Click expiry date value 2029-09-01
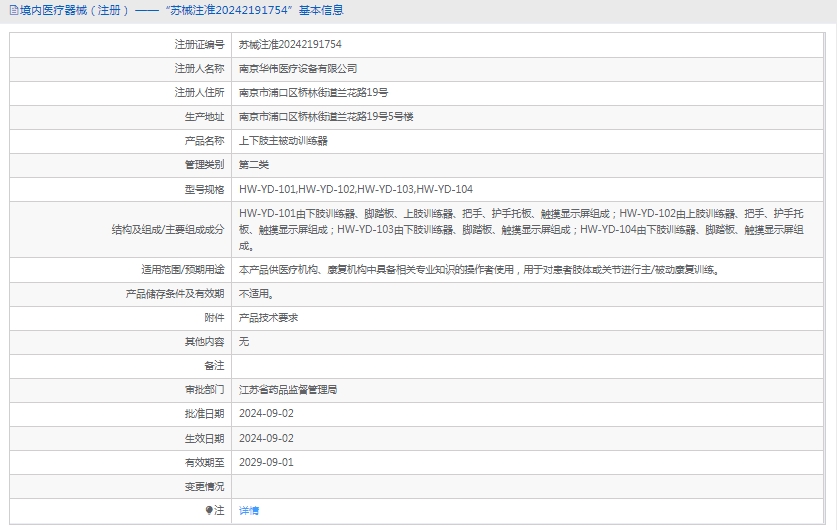 click(x=266, y=462)
